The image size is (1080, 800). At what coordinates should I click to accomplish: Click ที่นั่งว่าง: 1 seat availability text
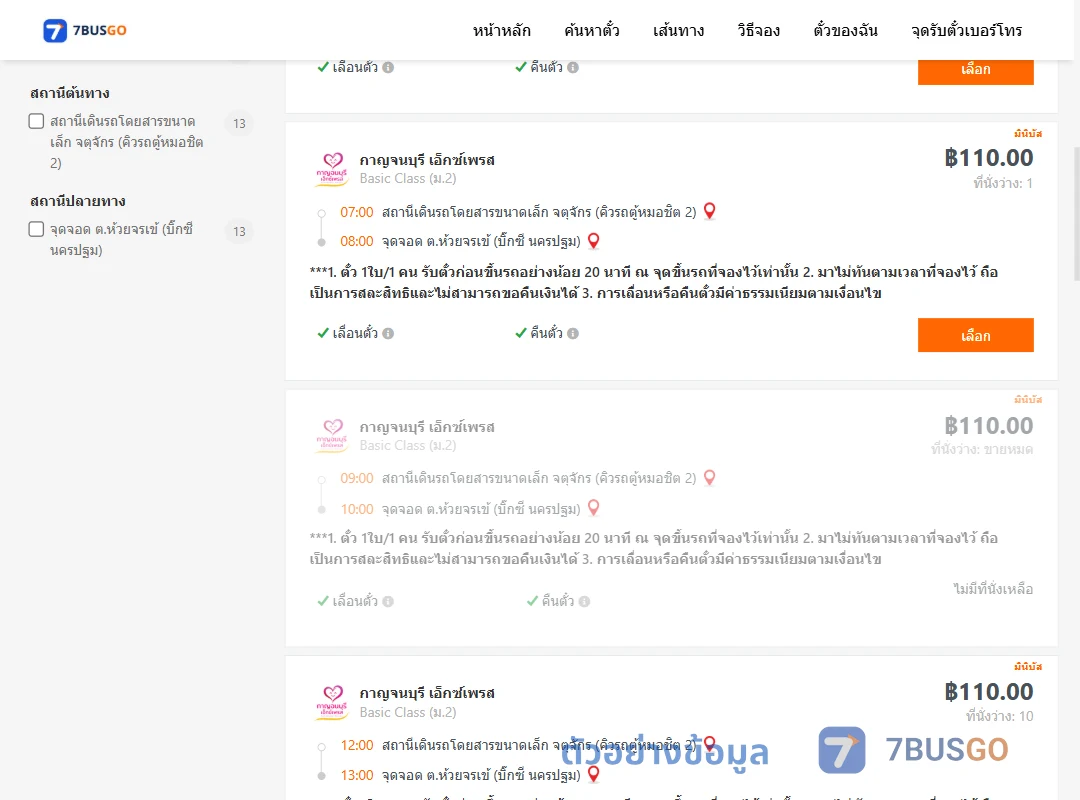coord(1003,183)
